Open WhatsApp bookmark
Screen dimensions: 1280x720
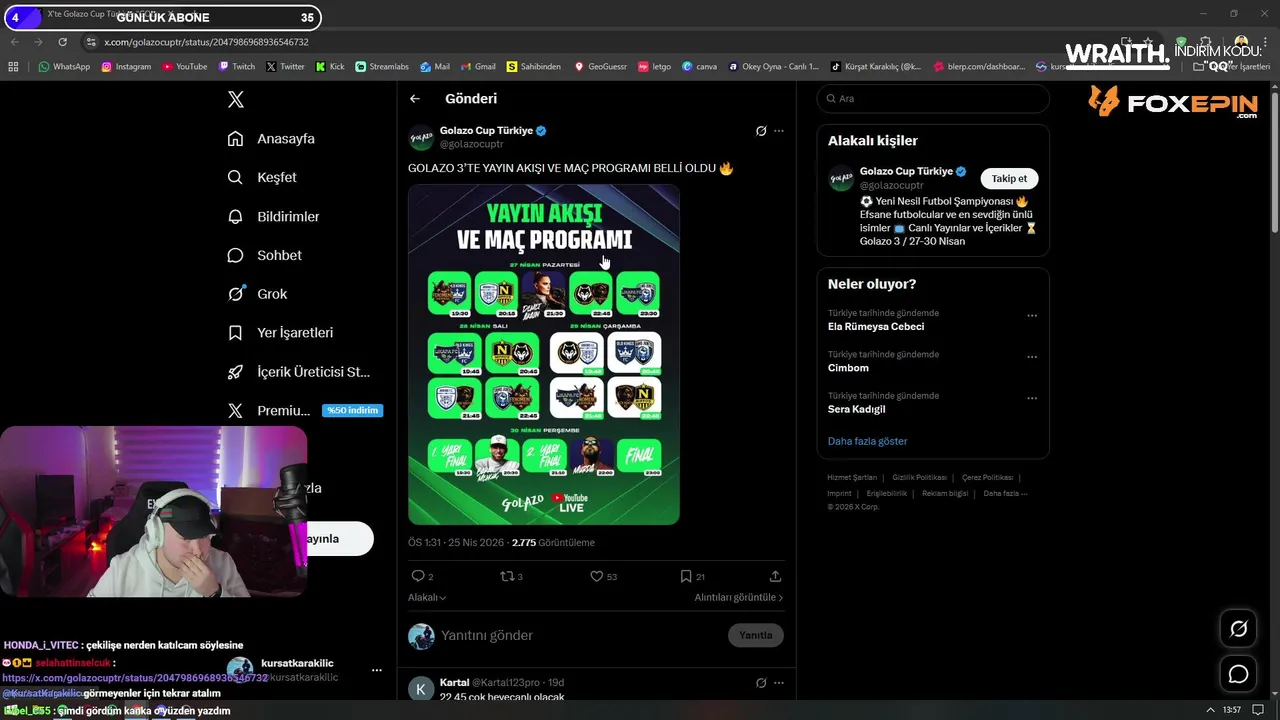(x=64, y=67)
